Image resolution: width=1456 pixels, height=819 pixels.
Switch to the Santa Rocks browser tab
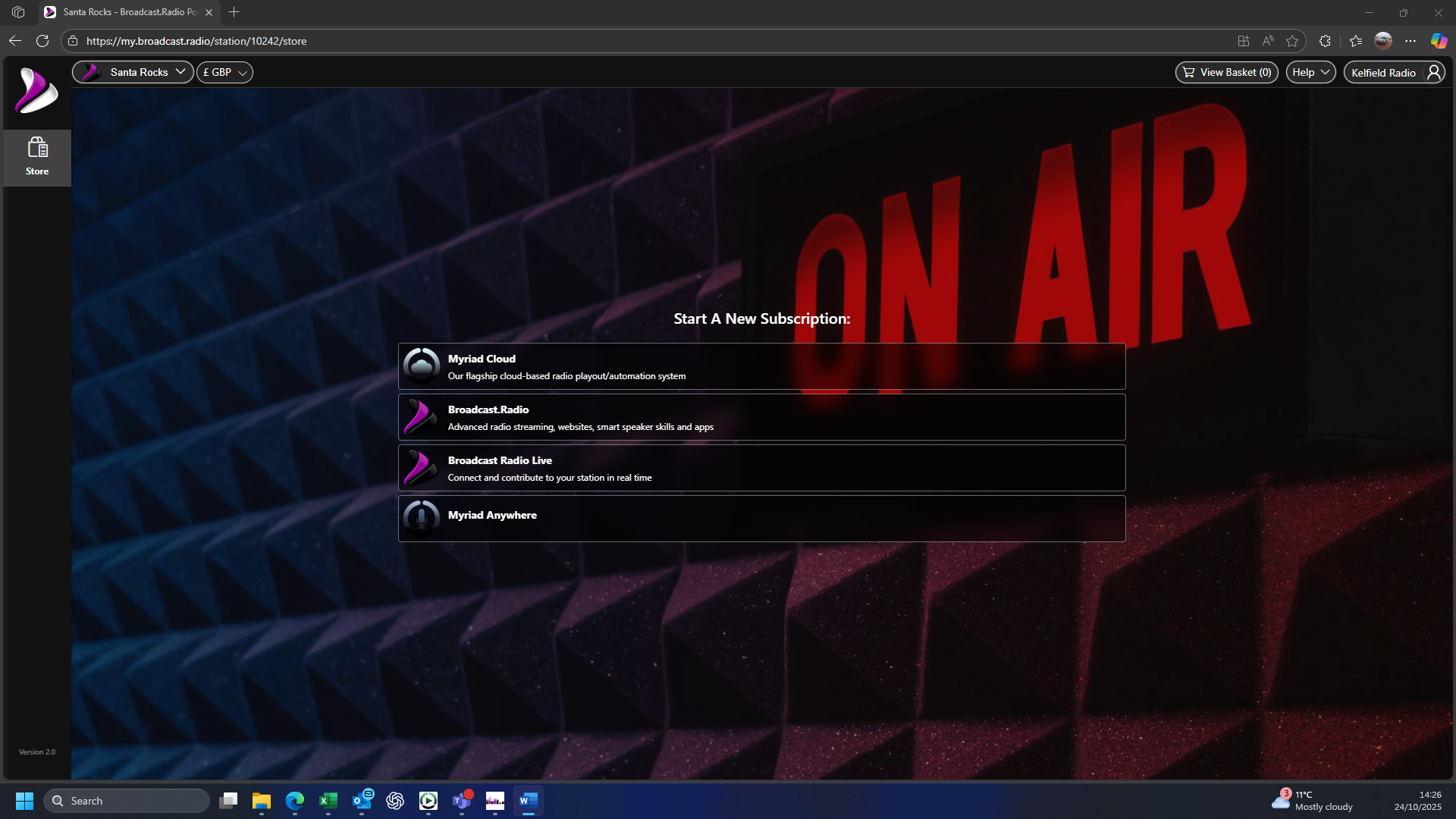click(x=129, y=12)
